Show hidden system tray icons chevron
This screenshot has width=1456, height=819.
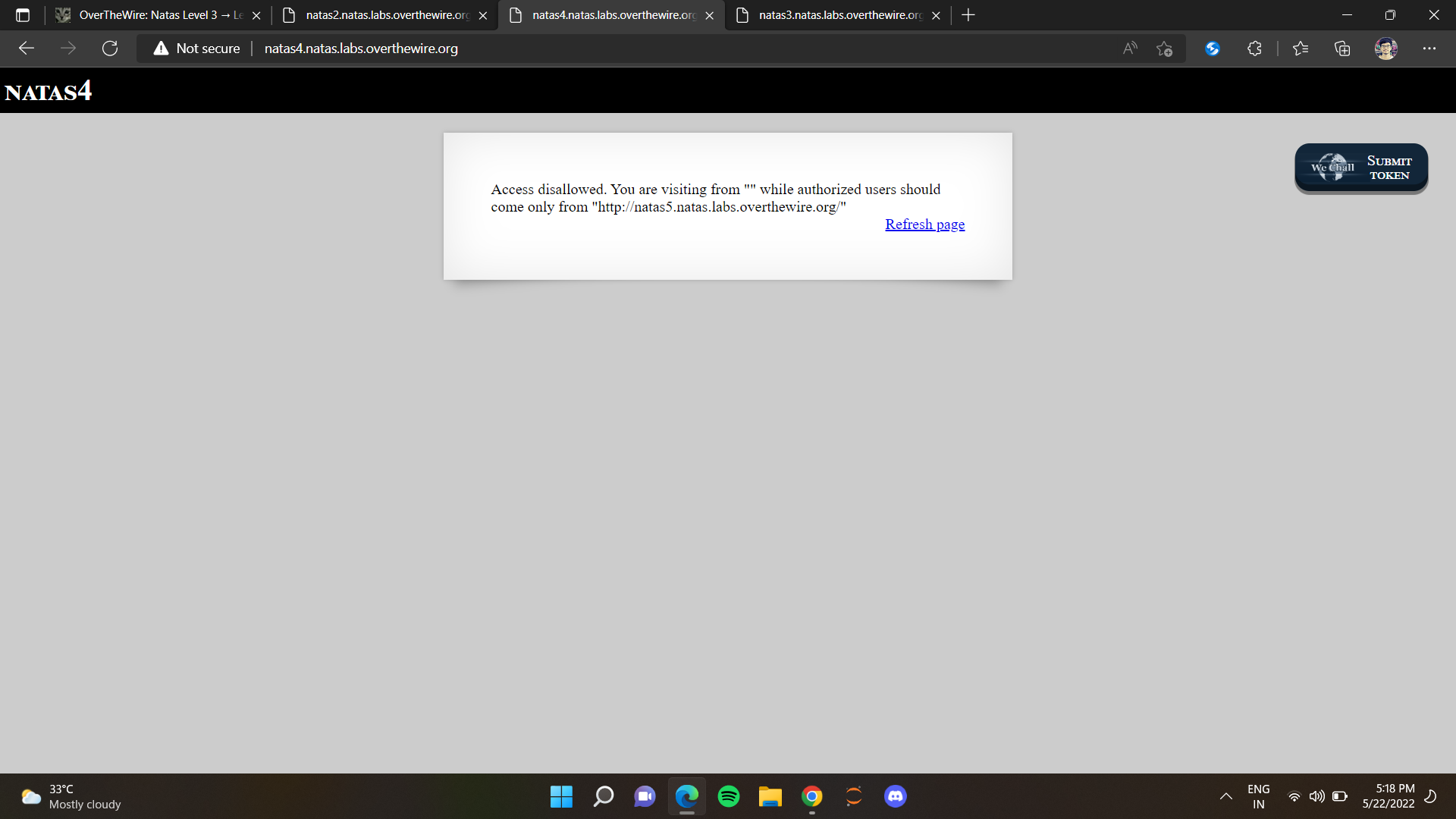(x=1225, y=796)
